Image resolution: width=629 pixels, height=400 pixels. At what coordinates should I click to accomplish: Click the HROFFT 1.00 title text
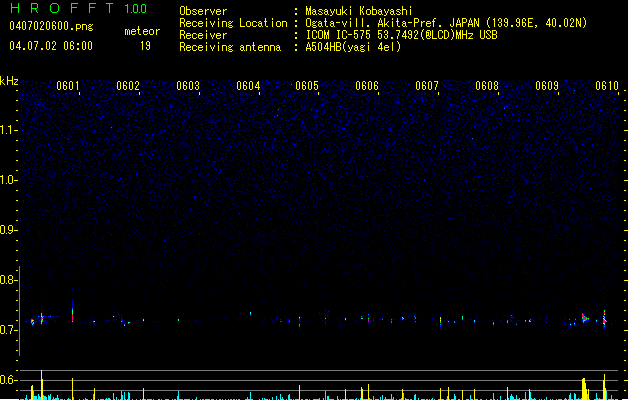pos(78,8)
